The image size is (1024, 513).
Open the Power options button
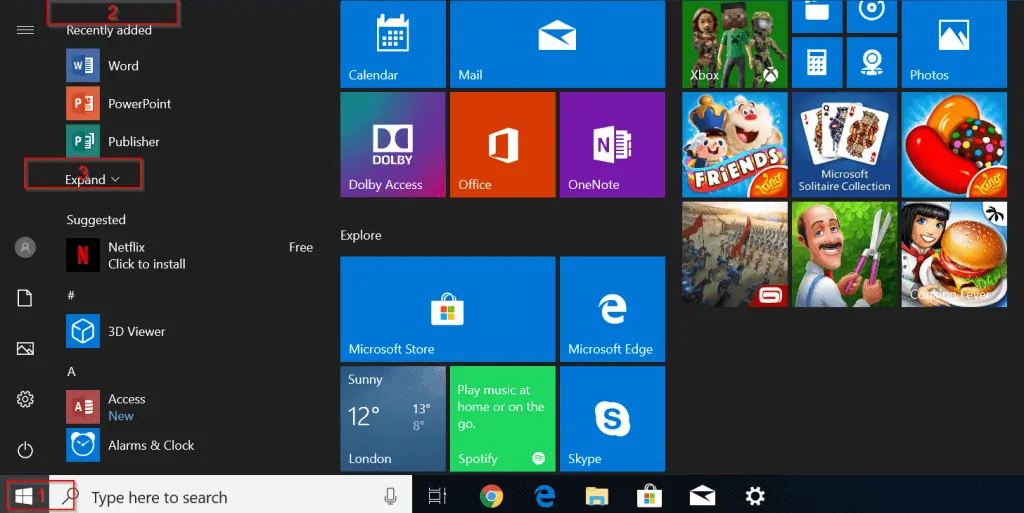pos(25,450)
